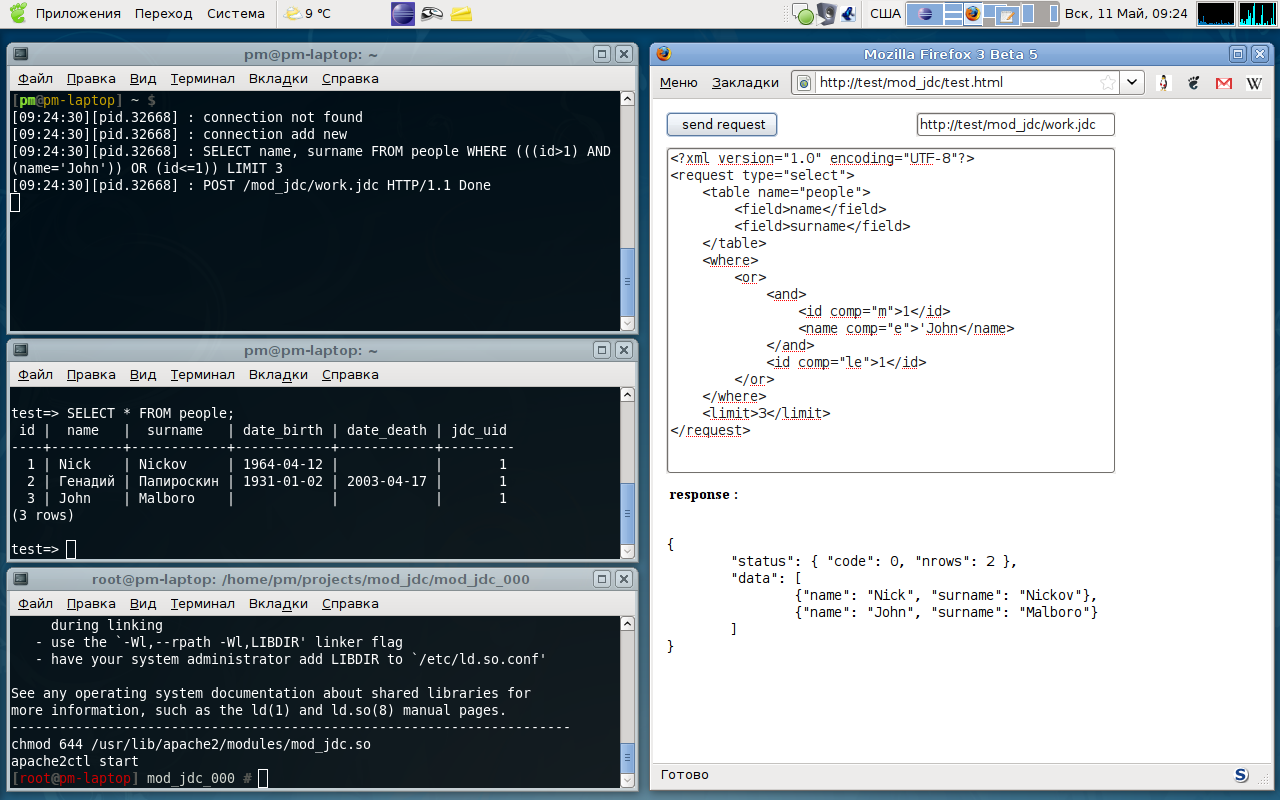Viewport: 1280px width, 800px height.
Task: Bookmark page with star icon in address bar
Action: (1108, 83)
